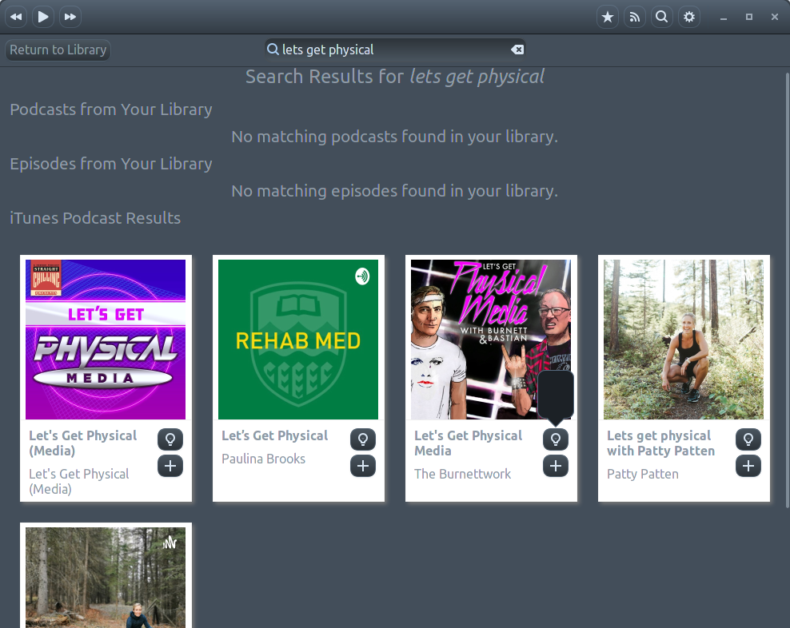Click search field's magnifier icon
The image size is (790, 628).
pyautogui.click(x=273, y=49)
